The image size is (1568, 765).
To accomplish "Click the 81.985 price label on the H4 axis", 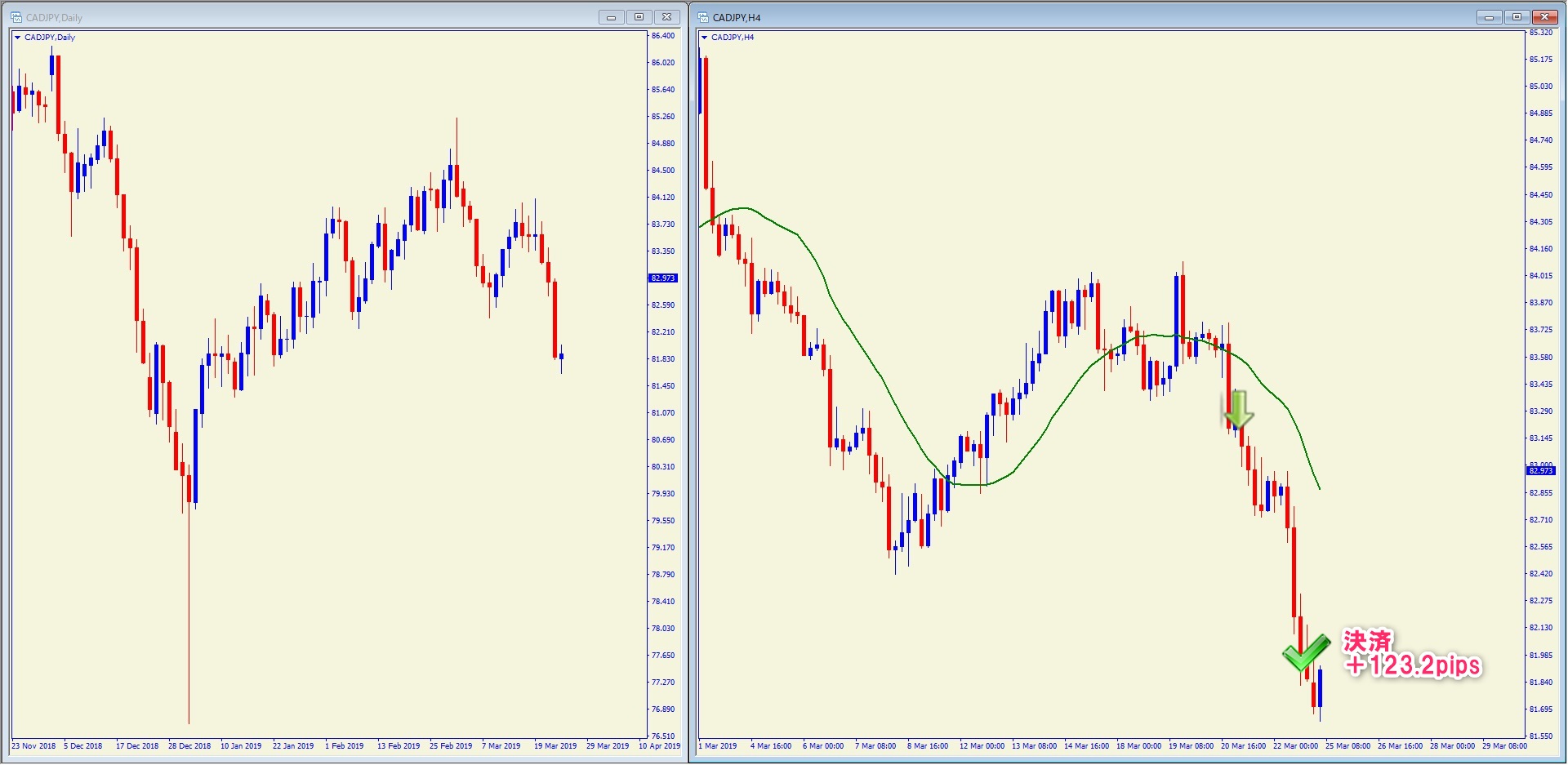I will click(x=1541, y=656).
